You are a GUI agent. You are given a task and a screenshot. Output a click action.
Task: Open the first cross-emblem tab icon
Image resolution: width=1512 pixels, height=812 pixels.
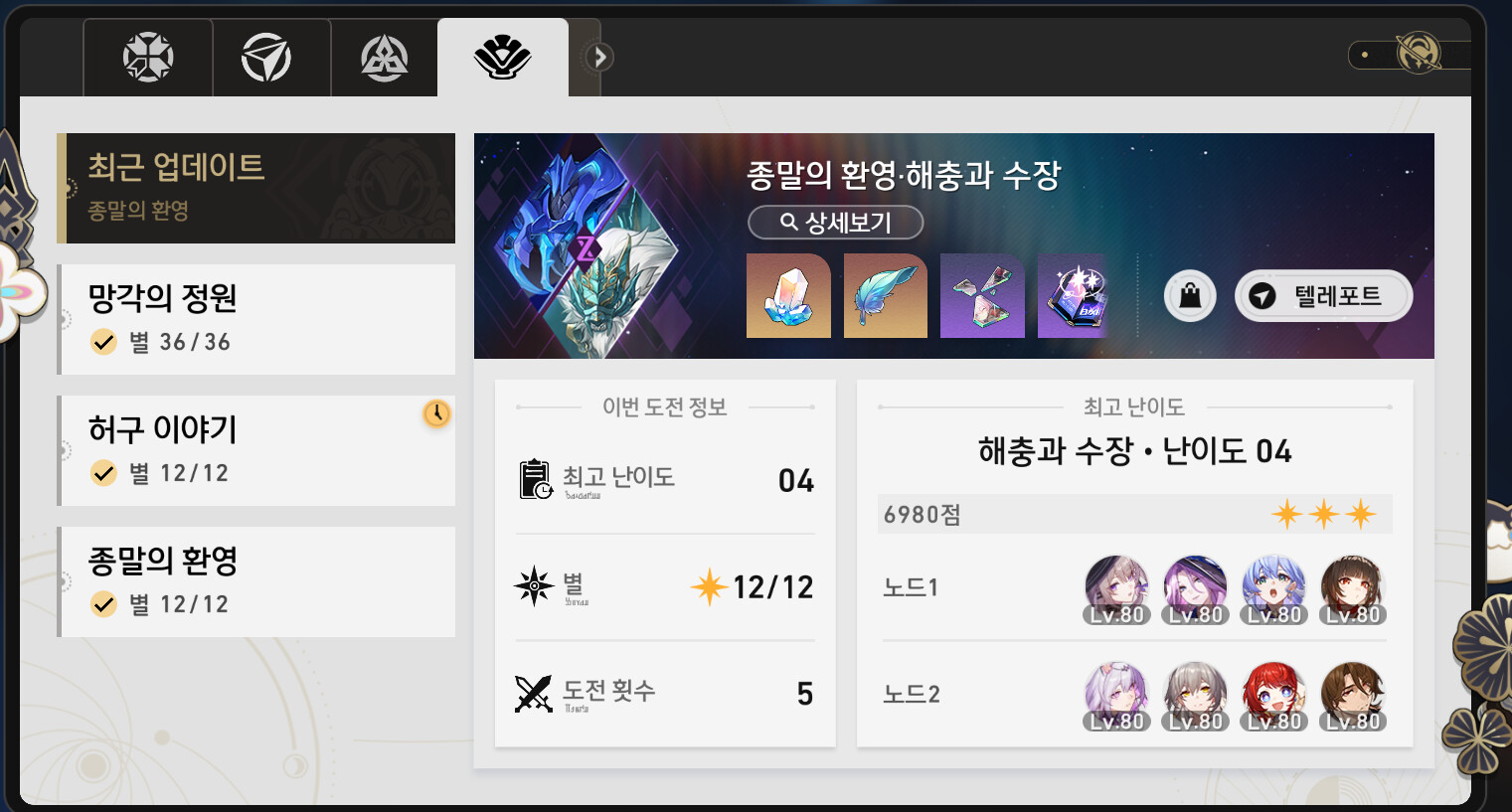[x=148, y=57]
